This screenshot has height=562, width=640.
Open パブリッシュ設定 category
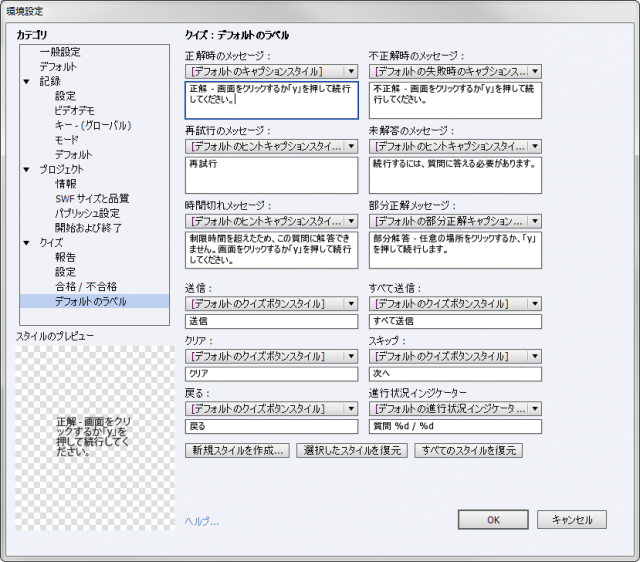(x=87, y=213)
